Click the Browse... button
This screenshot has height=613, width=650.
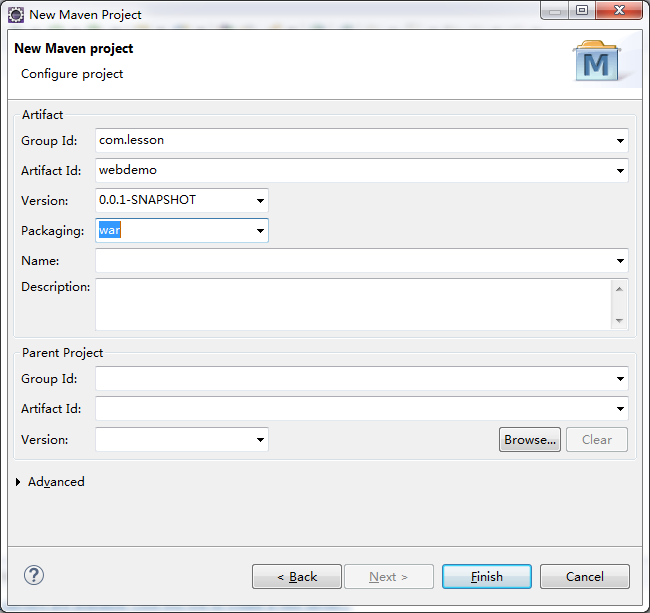click(x=530, y=440)
